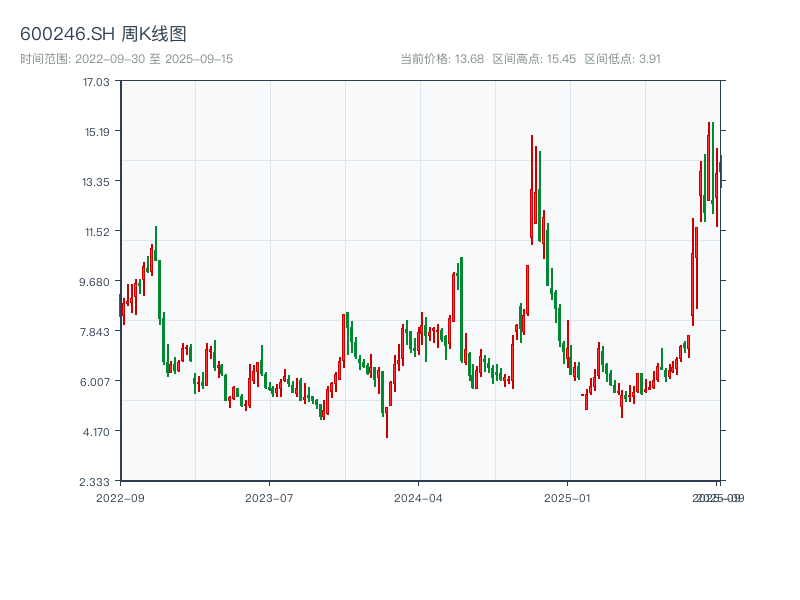Screen dimensions: 800x600
Task: Click y-axis value 13.35
Action: (x=96, y=182)
